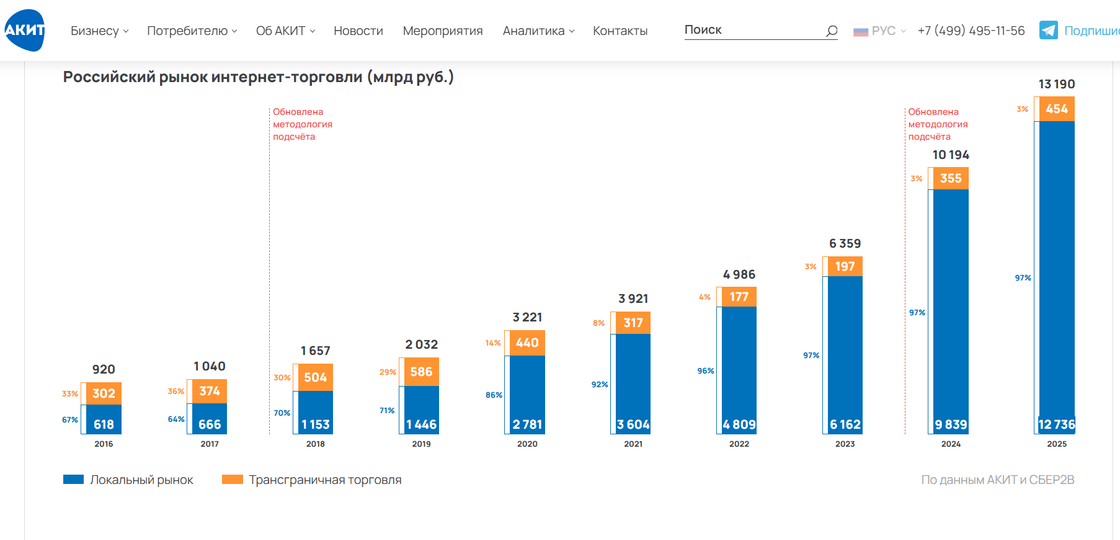Click the 33% share label for 2016
1120x540 pixels.
[x=70, y=393]
